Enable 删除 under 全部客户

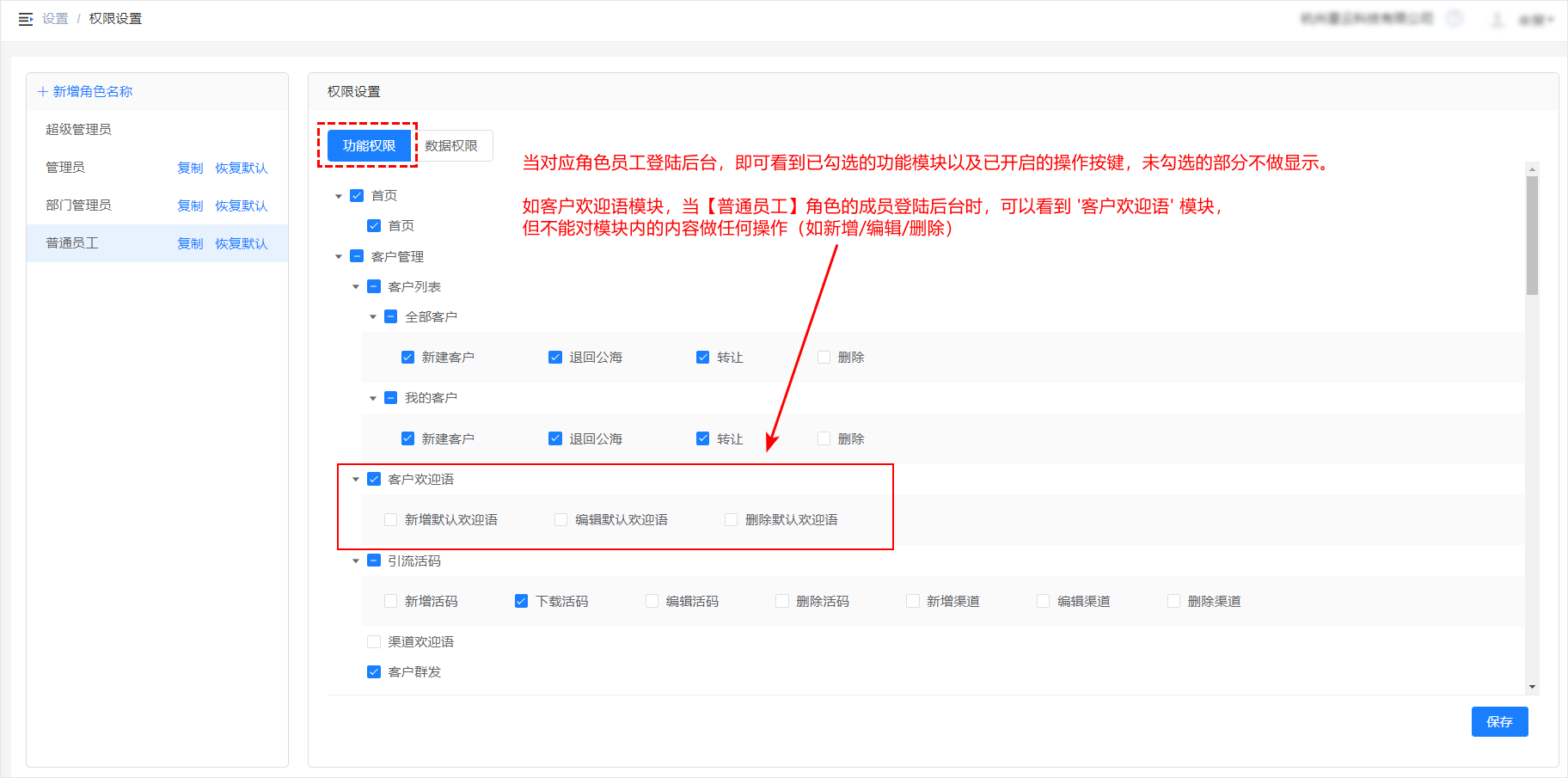[x=824, y=358]
